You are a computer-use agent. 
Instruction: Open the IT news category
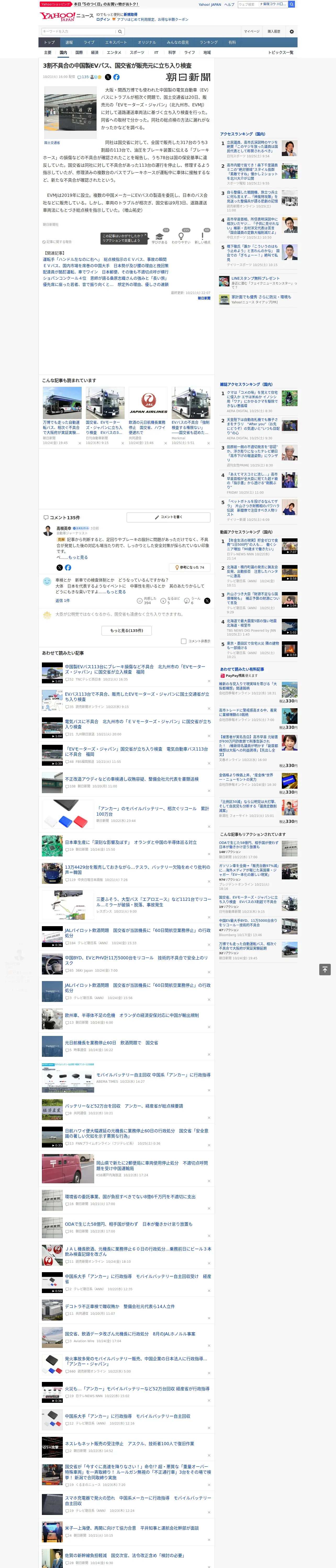tap(156, 52)
